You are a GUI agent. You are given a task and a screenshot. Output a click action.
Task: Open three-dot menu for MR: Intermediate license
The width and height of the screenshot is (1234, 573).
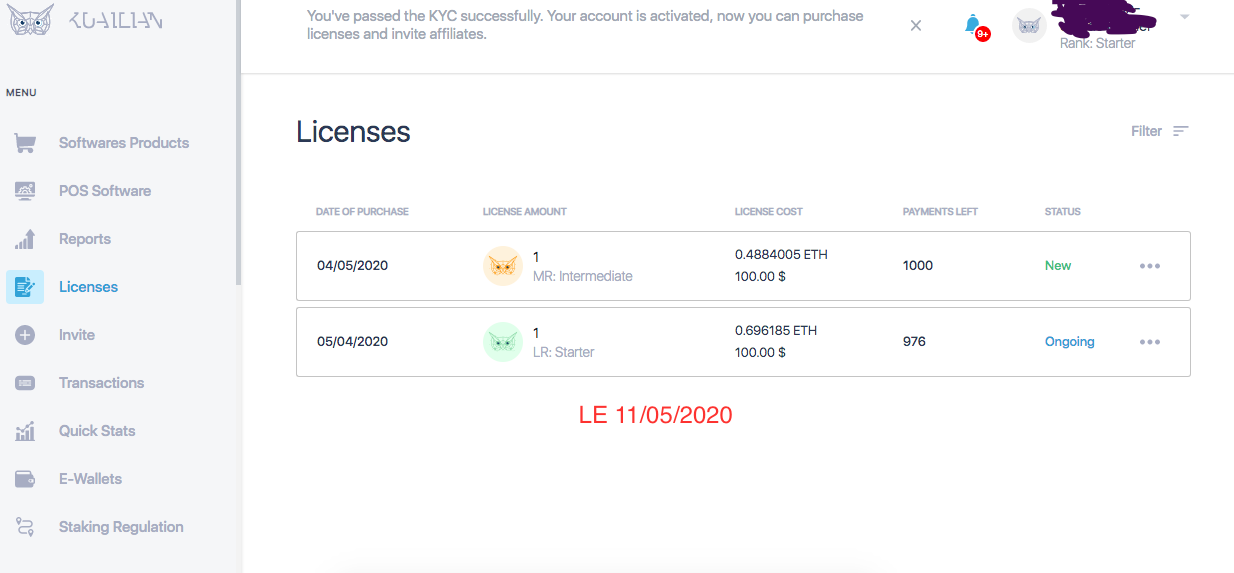coord(1150,266)
